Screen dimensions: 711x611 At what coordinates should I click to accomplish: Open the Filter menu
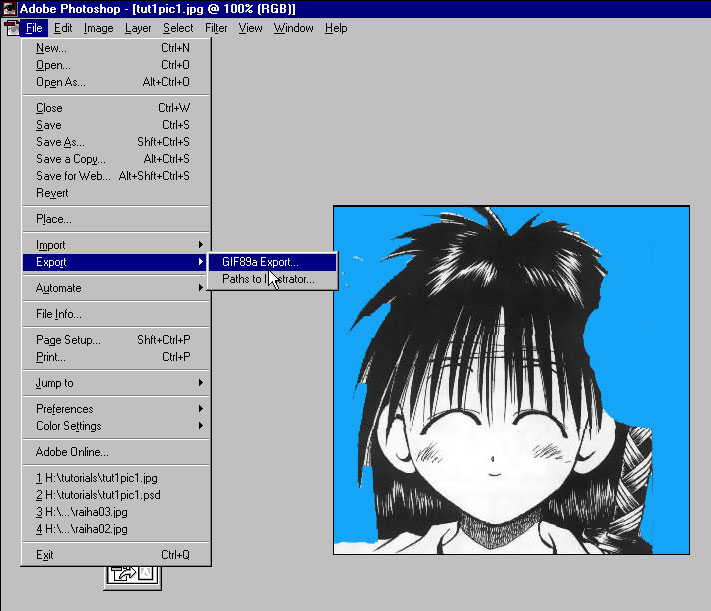[x=216, y=28]
